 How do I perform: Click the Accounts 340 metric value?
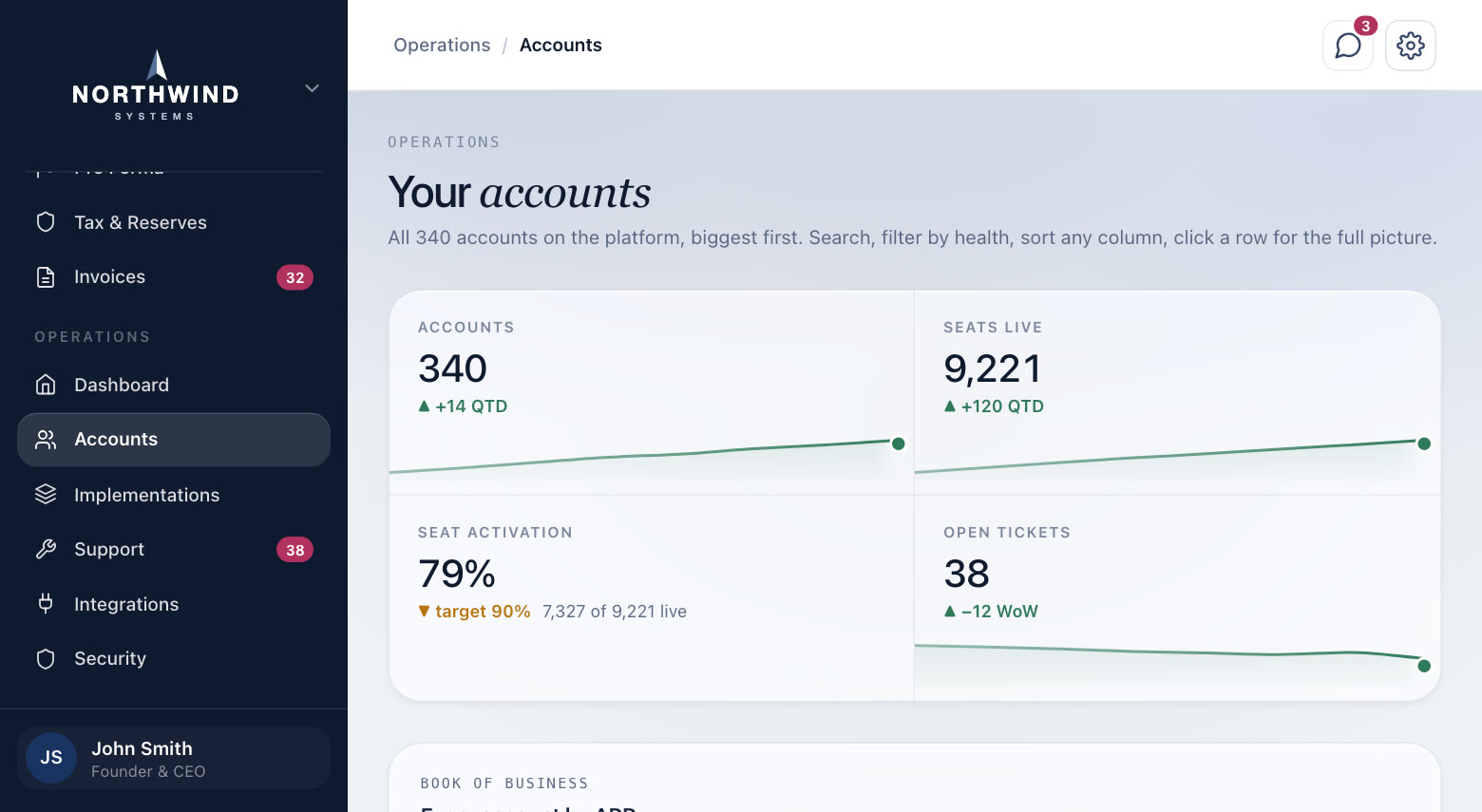[453, 368]
